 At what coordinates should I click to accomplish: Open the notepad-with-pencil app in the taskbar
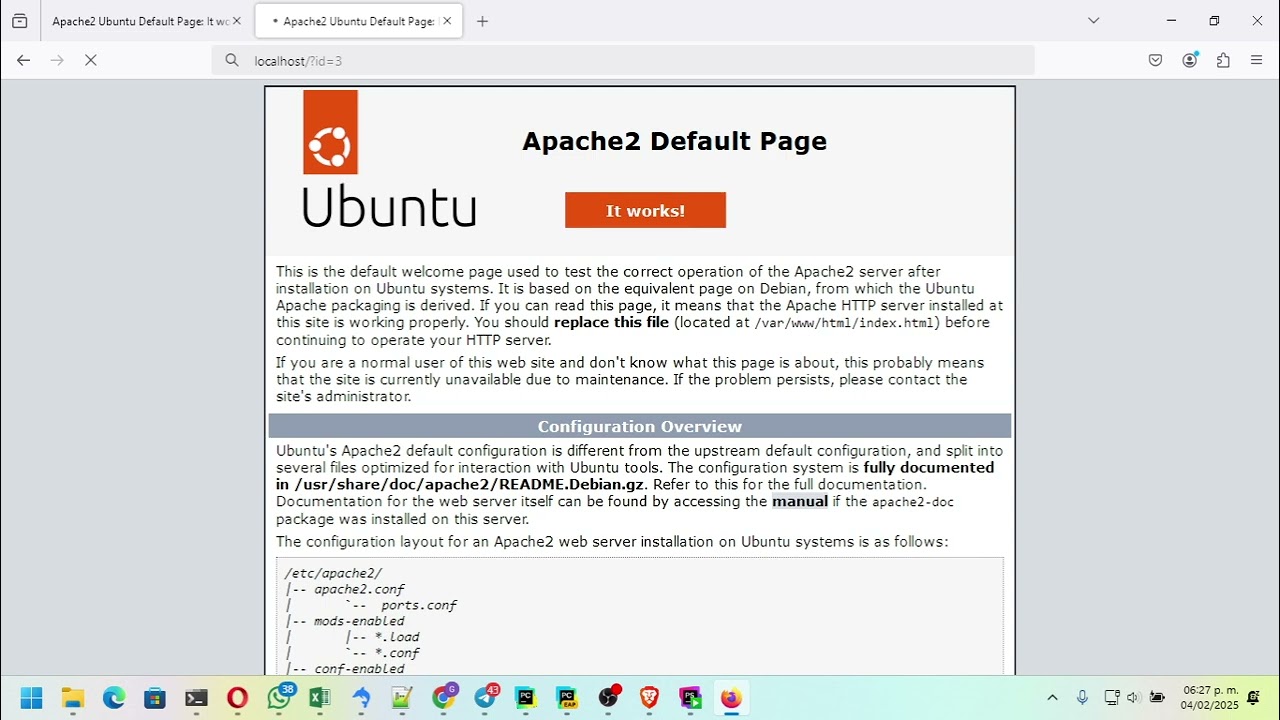[402, 697]
